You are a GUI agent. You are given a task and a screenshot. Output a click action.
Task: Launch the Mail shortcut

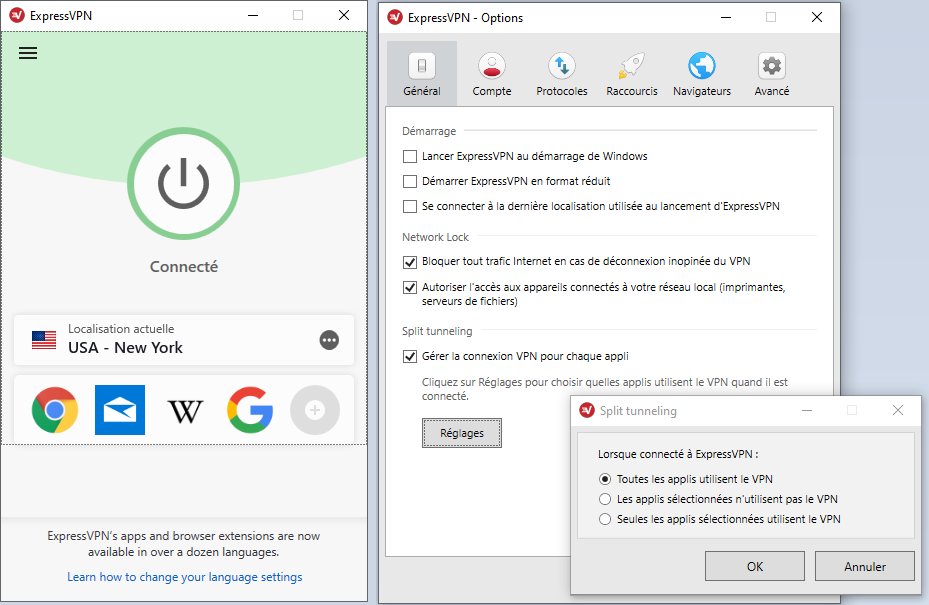pyautogui.click(x=120, y=410)
